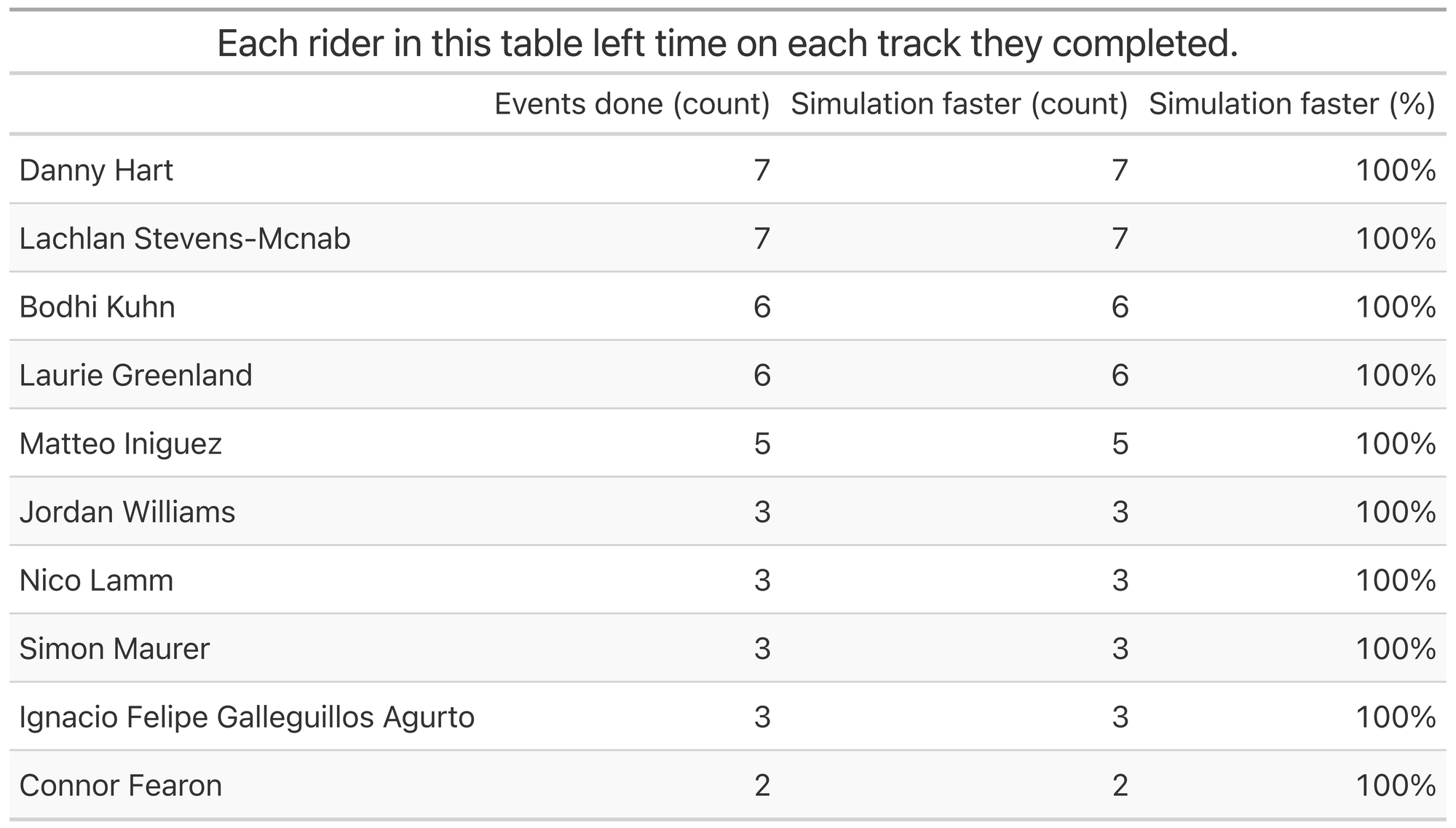The width and height of the screenshot is (1456, 828).
Task: Click Ignacio Felipe Galleguillos Agurto name cell
Action: pyautogui.click(x=247, y=717)
